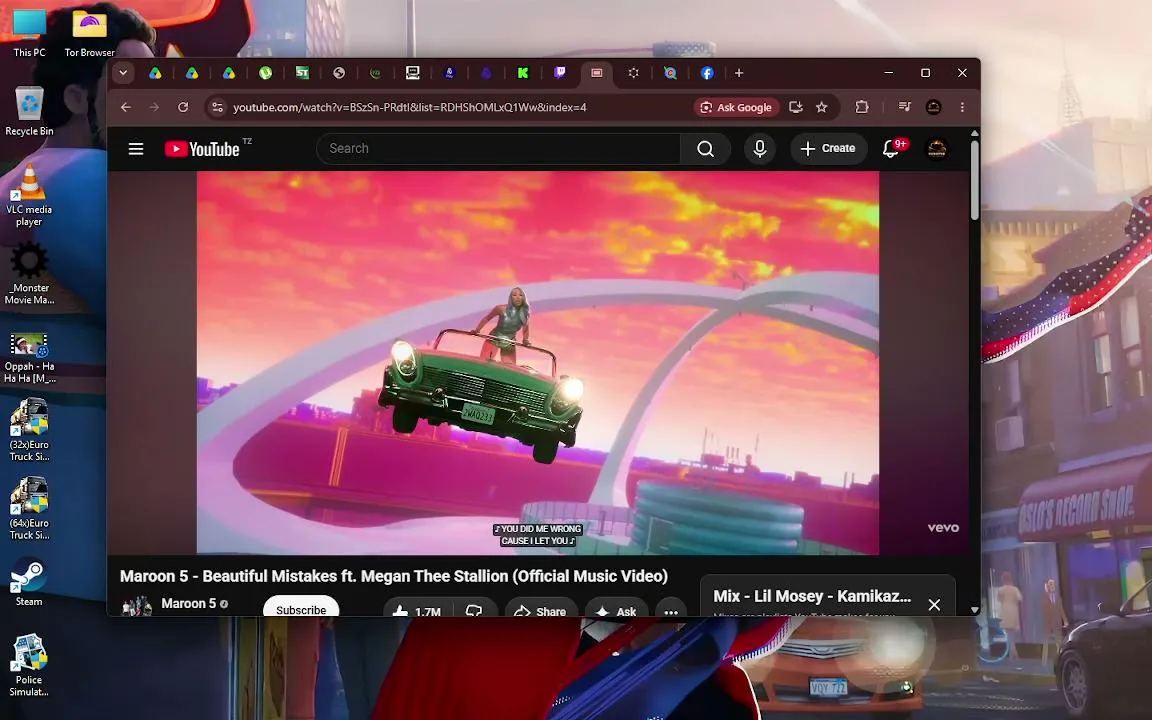Switch to the Facebook tab

[x=707, y=73]
